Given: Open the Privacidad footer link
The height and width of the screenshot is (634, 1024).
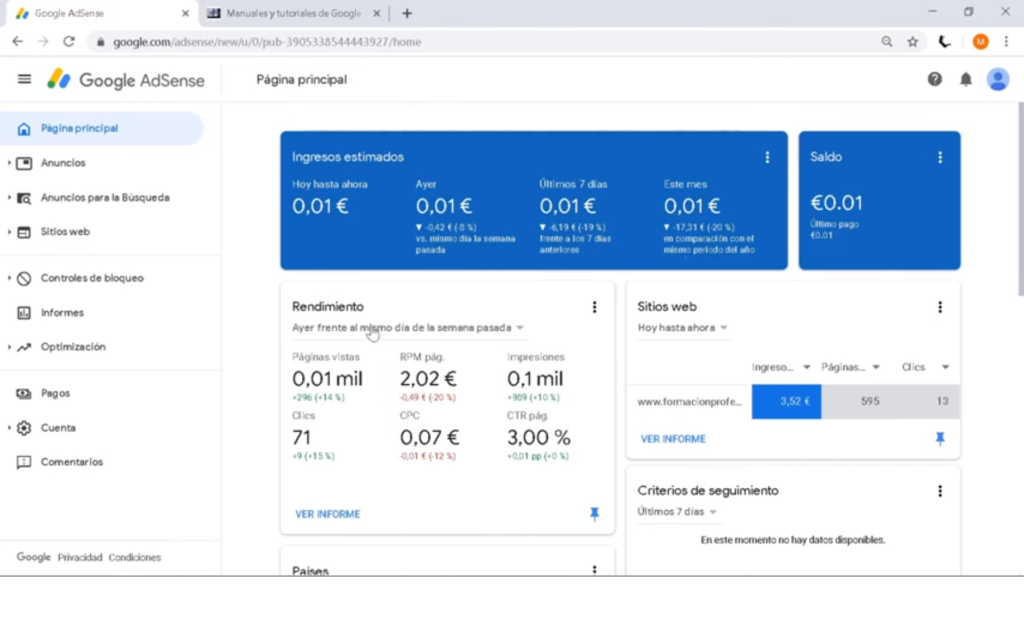Looking at the screenshot, I should click(x=80, y=557).
